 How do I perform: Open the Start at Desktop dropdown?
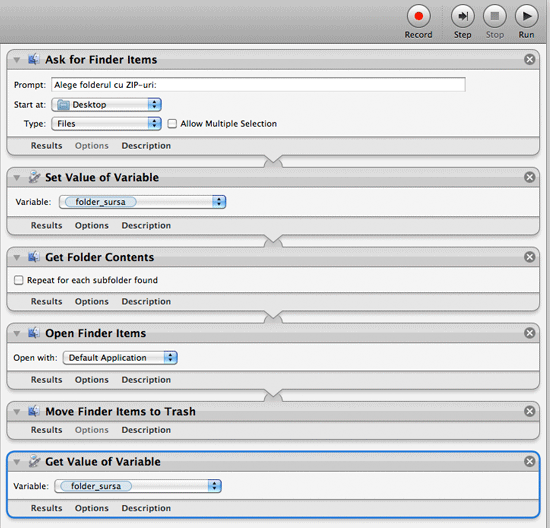pos(106,105)
